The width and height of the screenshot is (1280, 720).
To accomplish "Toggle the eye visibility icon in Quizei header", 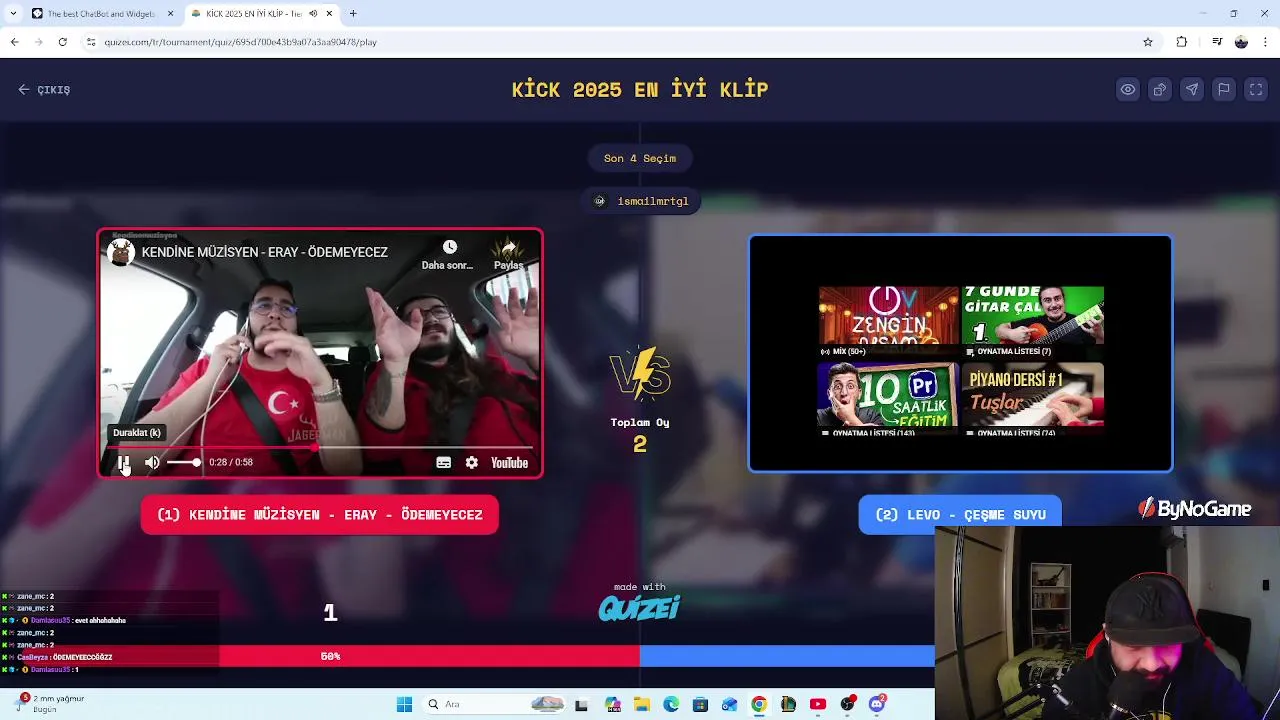I will coord(1128,89).
